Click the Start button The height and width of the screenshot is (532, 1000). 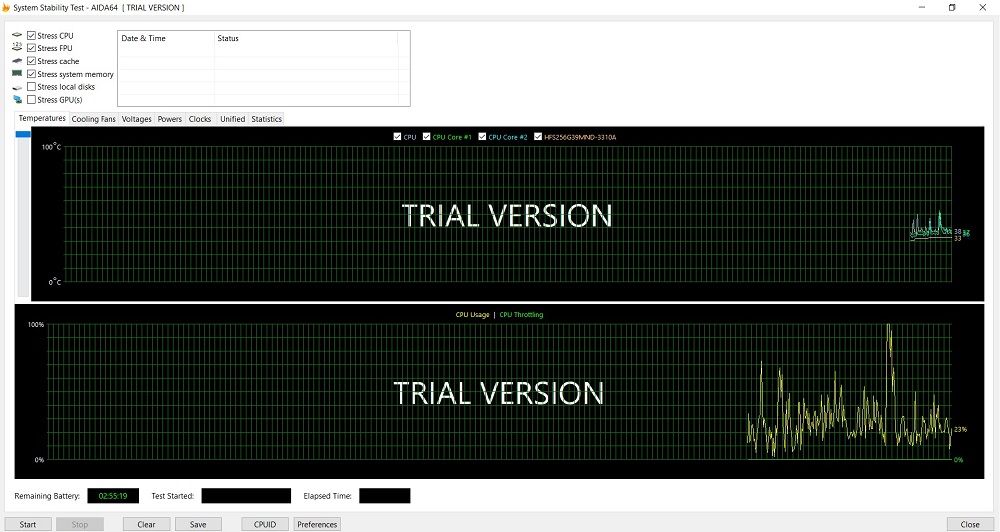tap(28, 524)
